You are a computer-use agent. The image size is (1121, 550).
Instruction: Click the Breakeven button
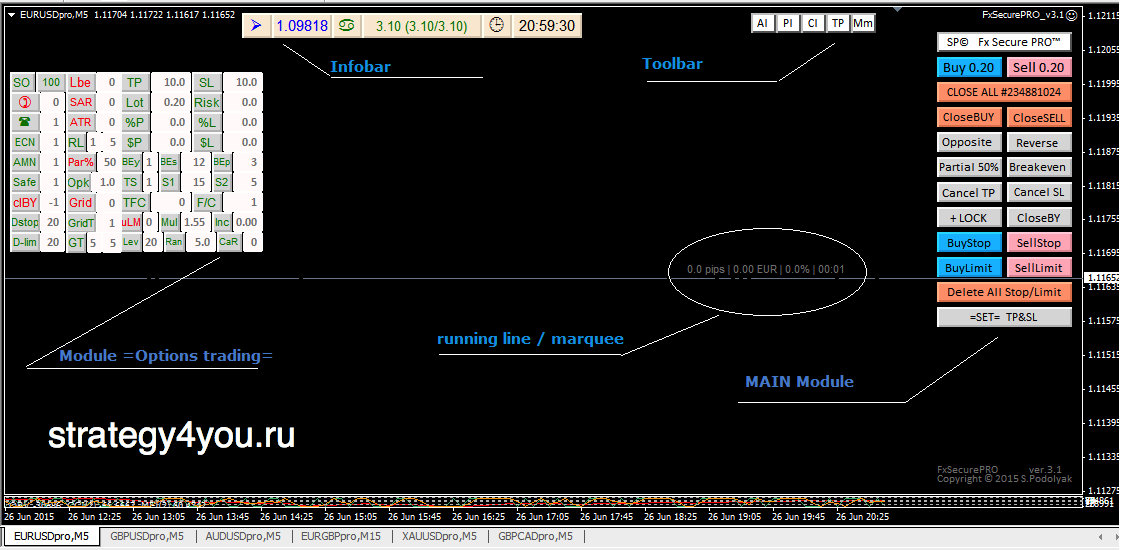(1037, 167)
